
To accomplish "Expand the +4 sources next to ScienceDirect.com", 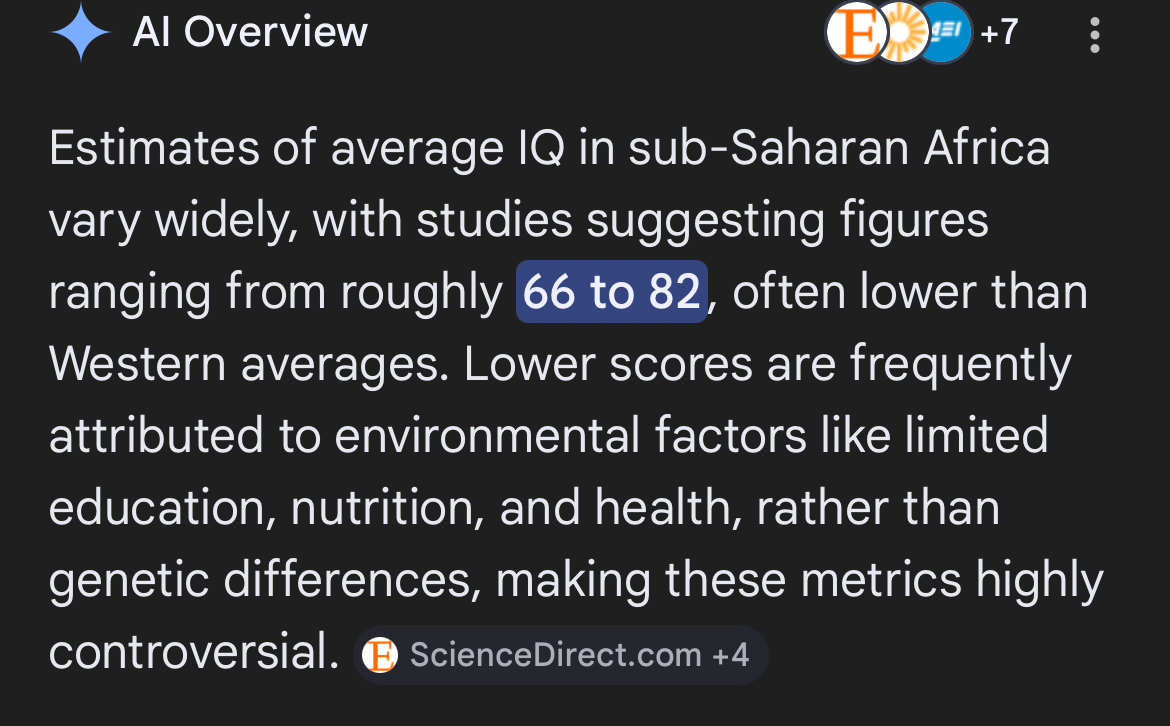I will click(x=731, y=655).
